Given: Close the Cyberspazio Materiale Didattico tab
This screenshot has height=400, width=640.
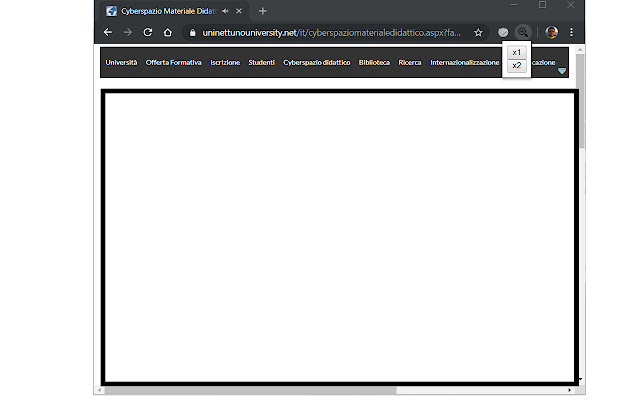Looking at the screenshot, I should click(240, 11).
